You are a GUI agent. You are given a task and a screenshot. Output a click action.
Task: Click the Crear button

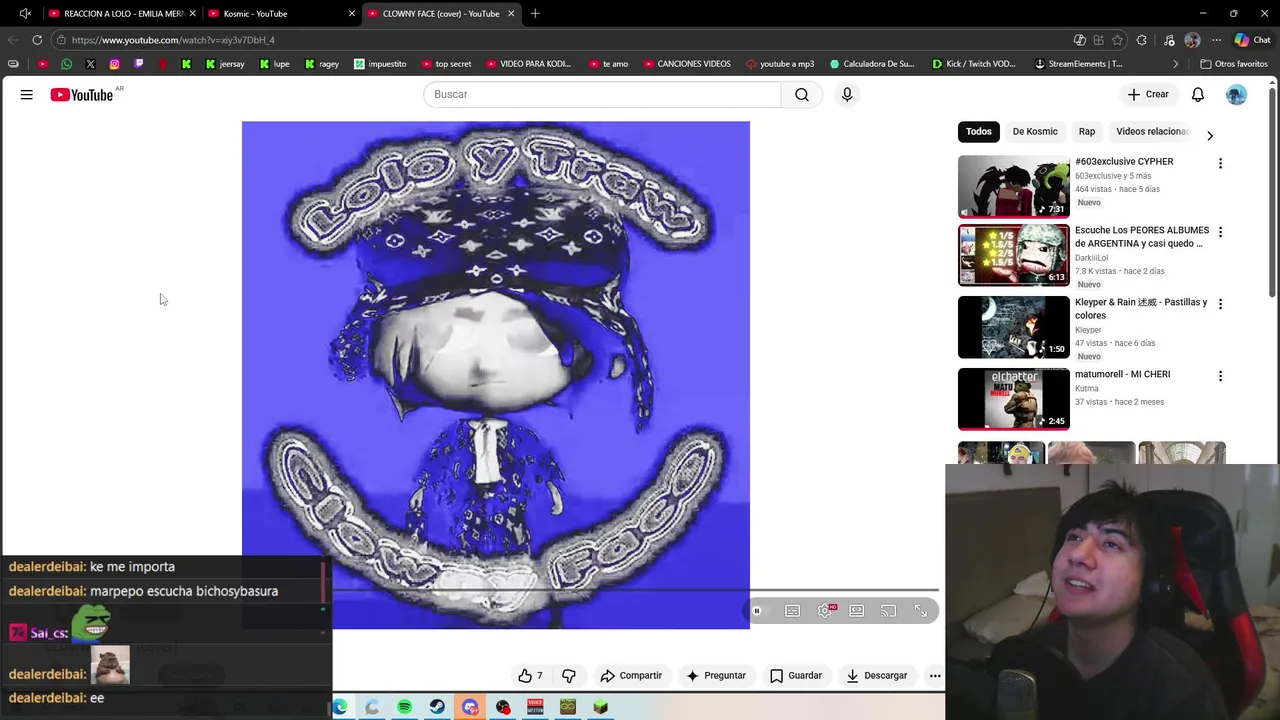tap(1148, 94)
